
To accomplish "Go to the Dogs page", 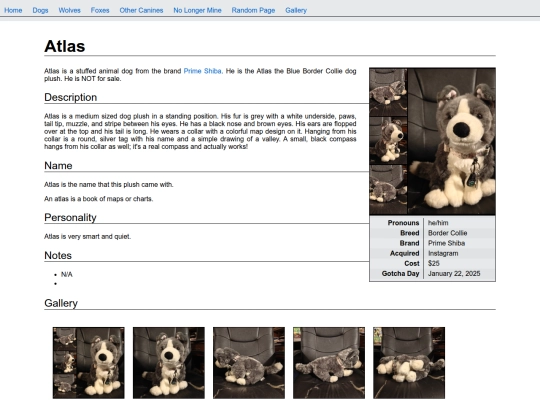I will [40, 10].
